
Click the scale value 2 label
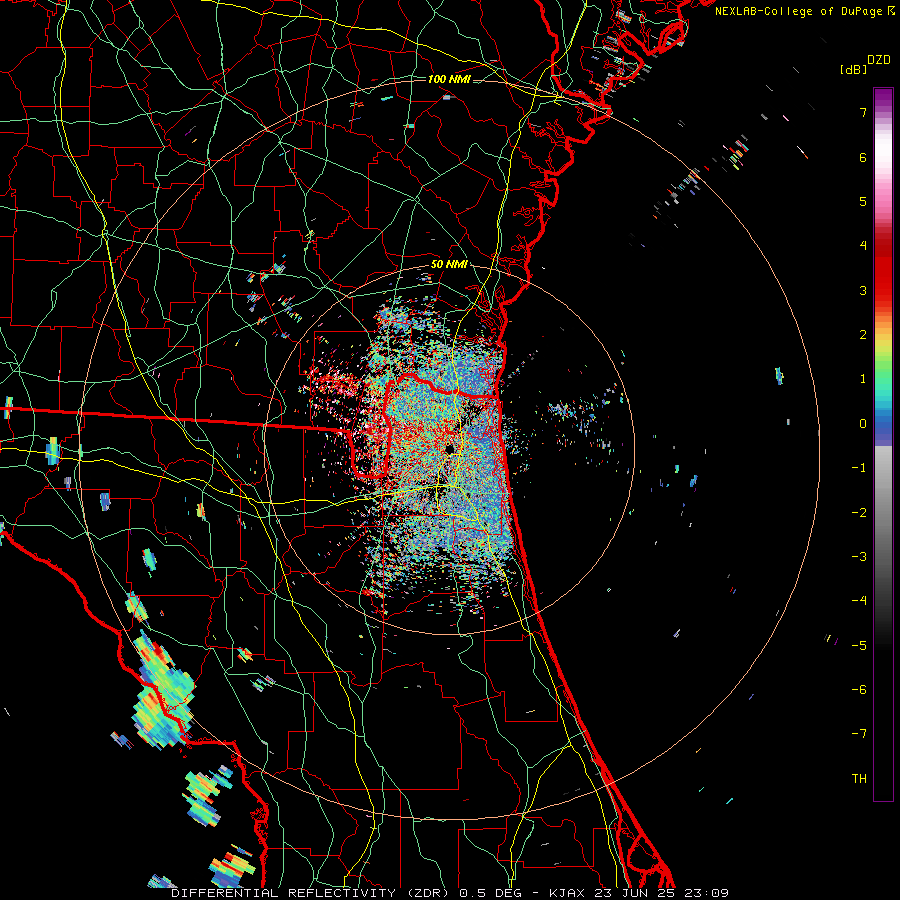tap(863, 335)
